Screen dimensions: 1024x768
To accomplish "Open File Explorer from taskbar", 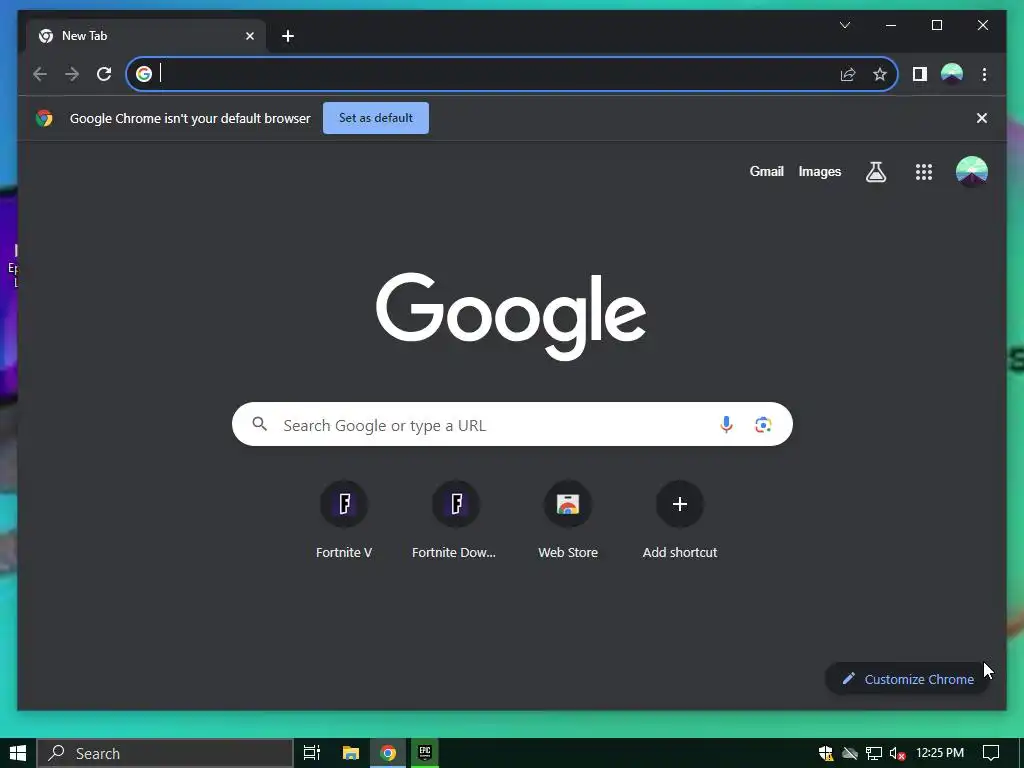I will (351, 753).
